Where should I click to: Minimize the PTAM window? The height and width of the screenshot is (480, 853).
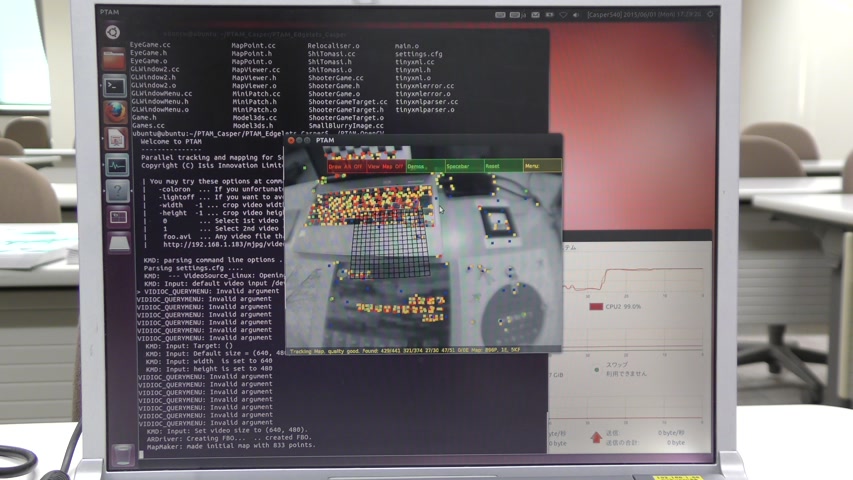click(x=299, y=140)
